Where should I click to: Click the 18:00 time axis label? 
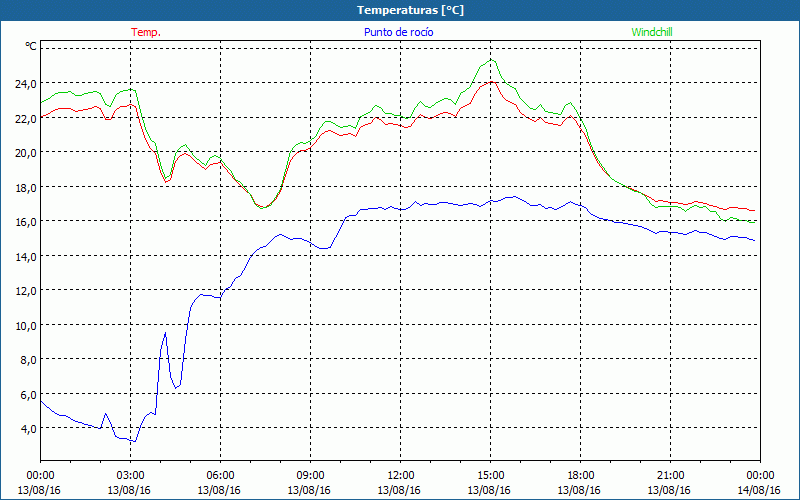581,476
